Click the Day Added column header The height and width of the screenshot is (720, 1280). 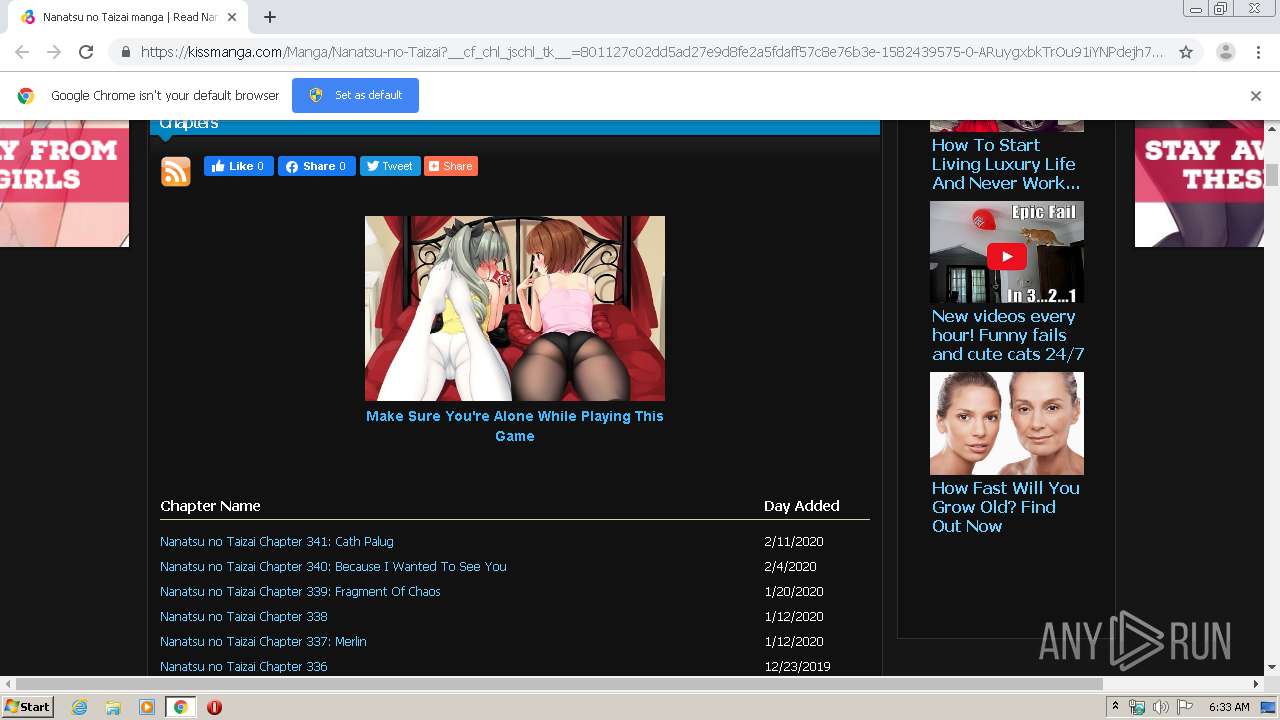point(802,506)
